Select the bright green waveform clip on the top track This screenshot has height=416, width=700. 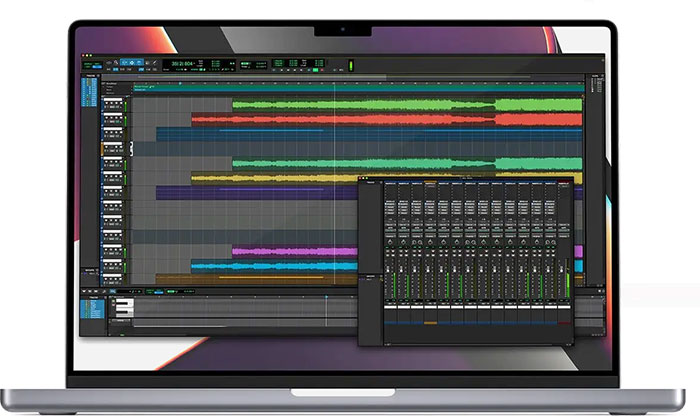[407, 105]
